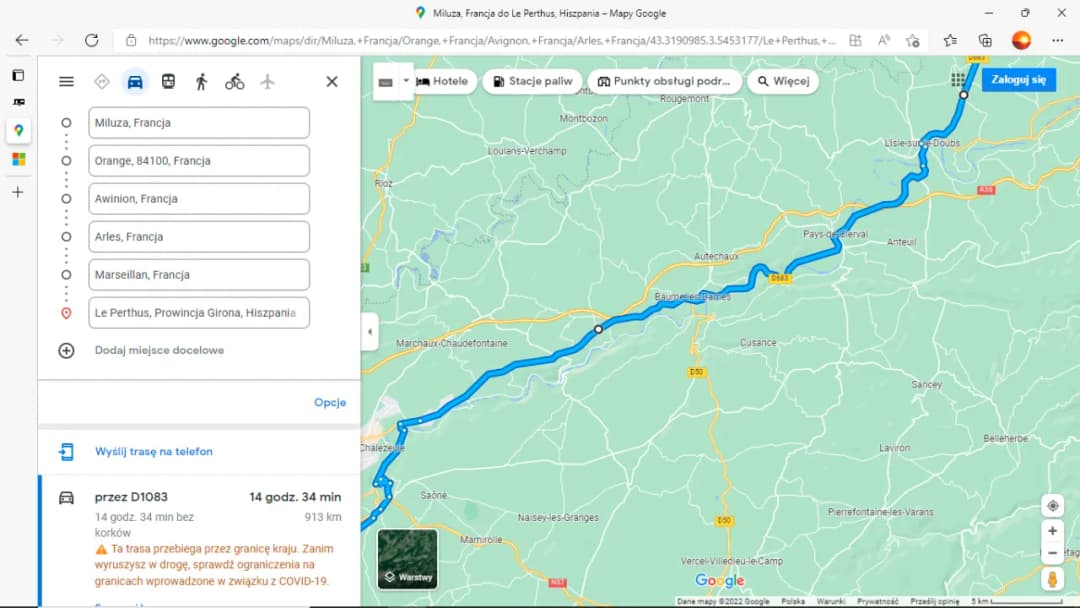Expand the Więcej dropdown
This screenshot has width=1080, height=608.
pos(783,81)
